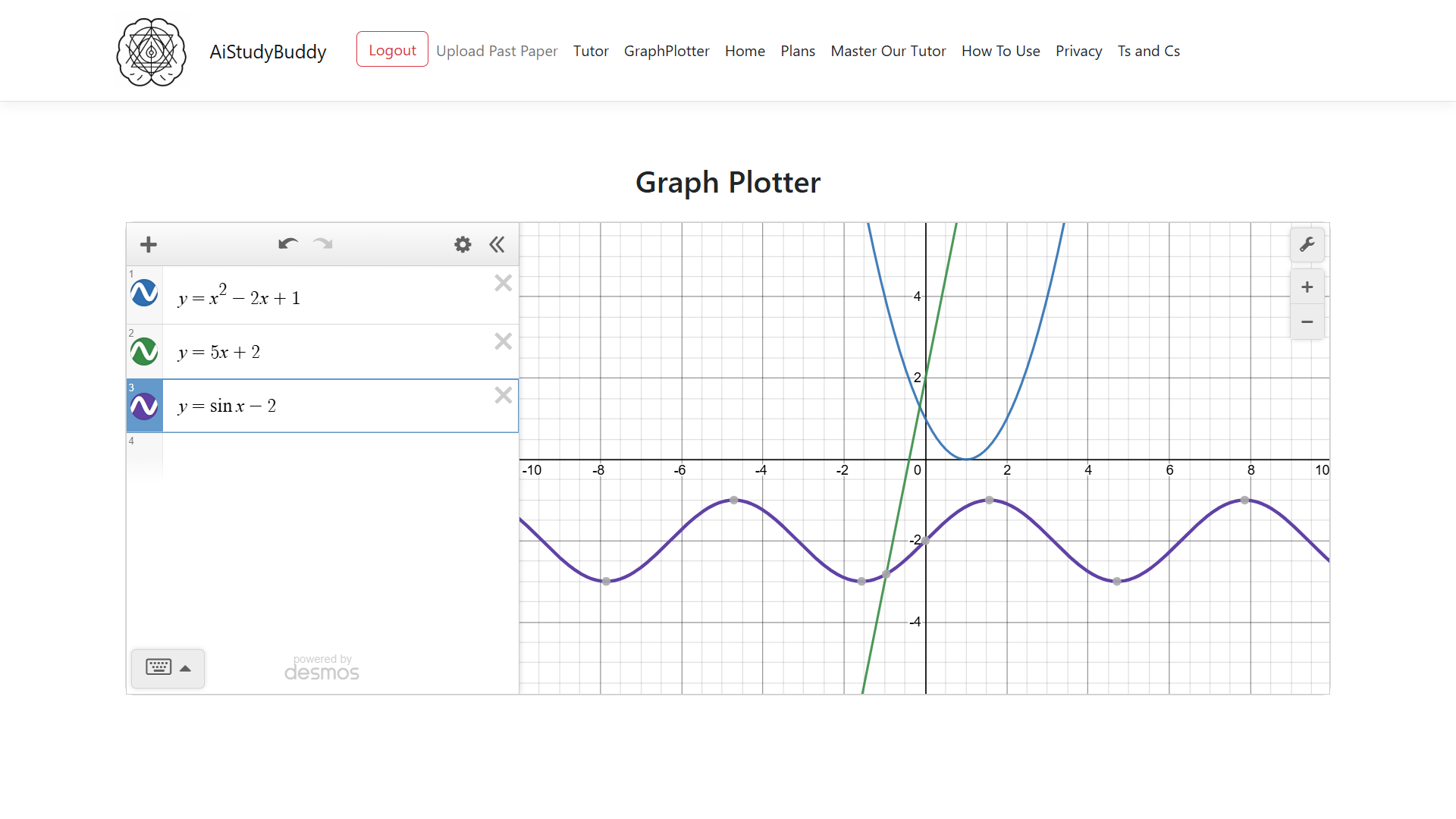The height and width of the screenshot is (819, 1456).
Task: Open the Graph Settings wrench icon
Action: point(1307,244)
